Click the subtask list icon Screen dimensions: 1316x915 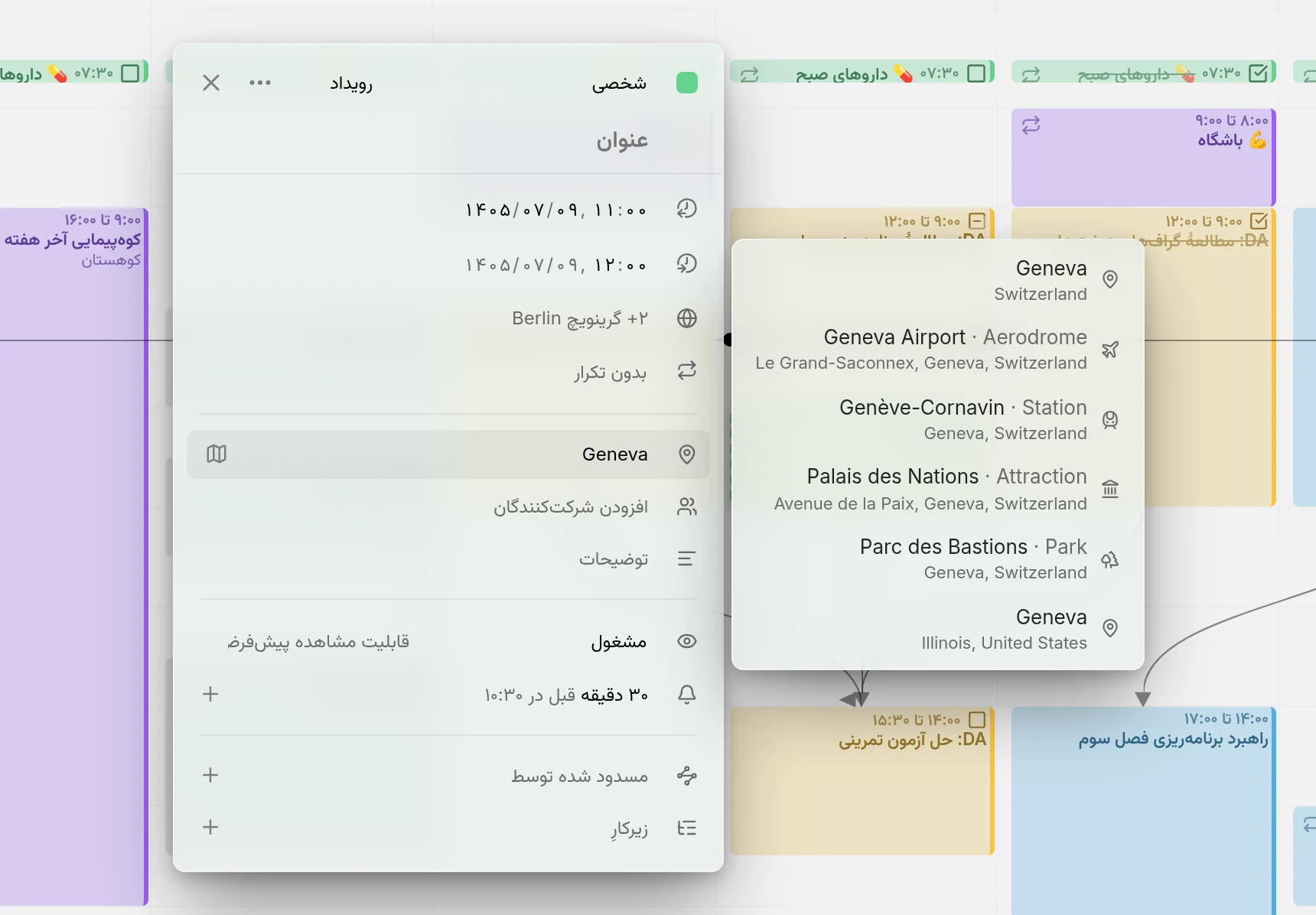coord(687,828)
